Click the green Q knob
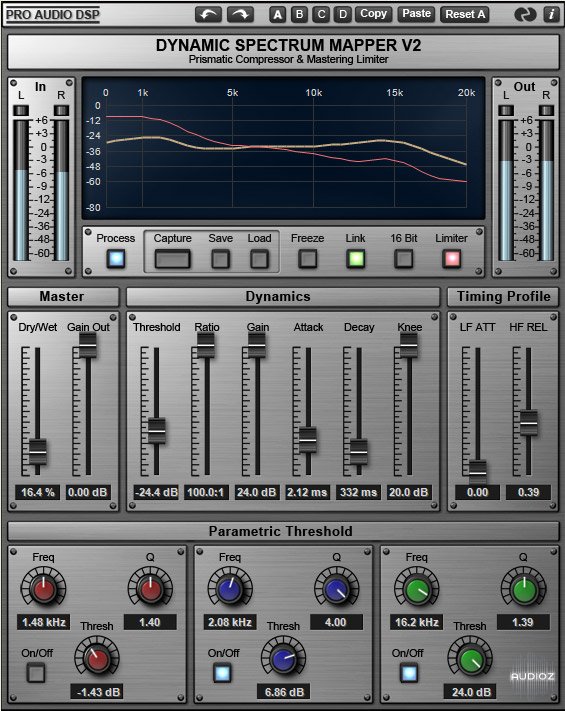This screenshot has height=711, width=565. pyautogui.click(x=524, y=588)
